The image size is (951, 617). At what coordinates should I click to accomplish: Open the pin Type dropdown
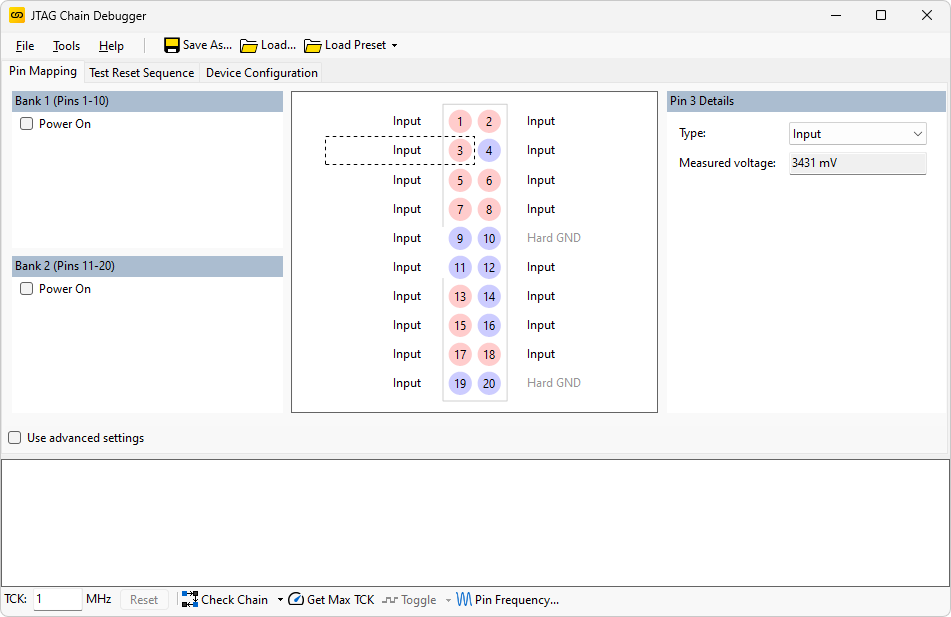pyautogui.click(x=858, y=134)
